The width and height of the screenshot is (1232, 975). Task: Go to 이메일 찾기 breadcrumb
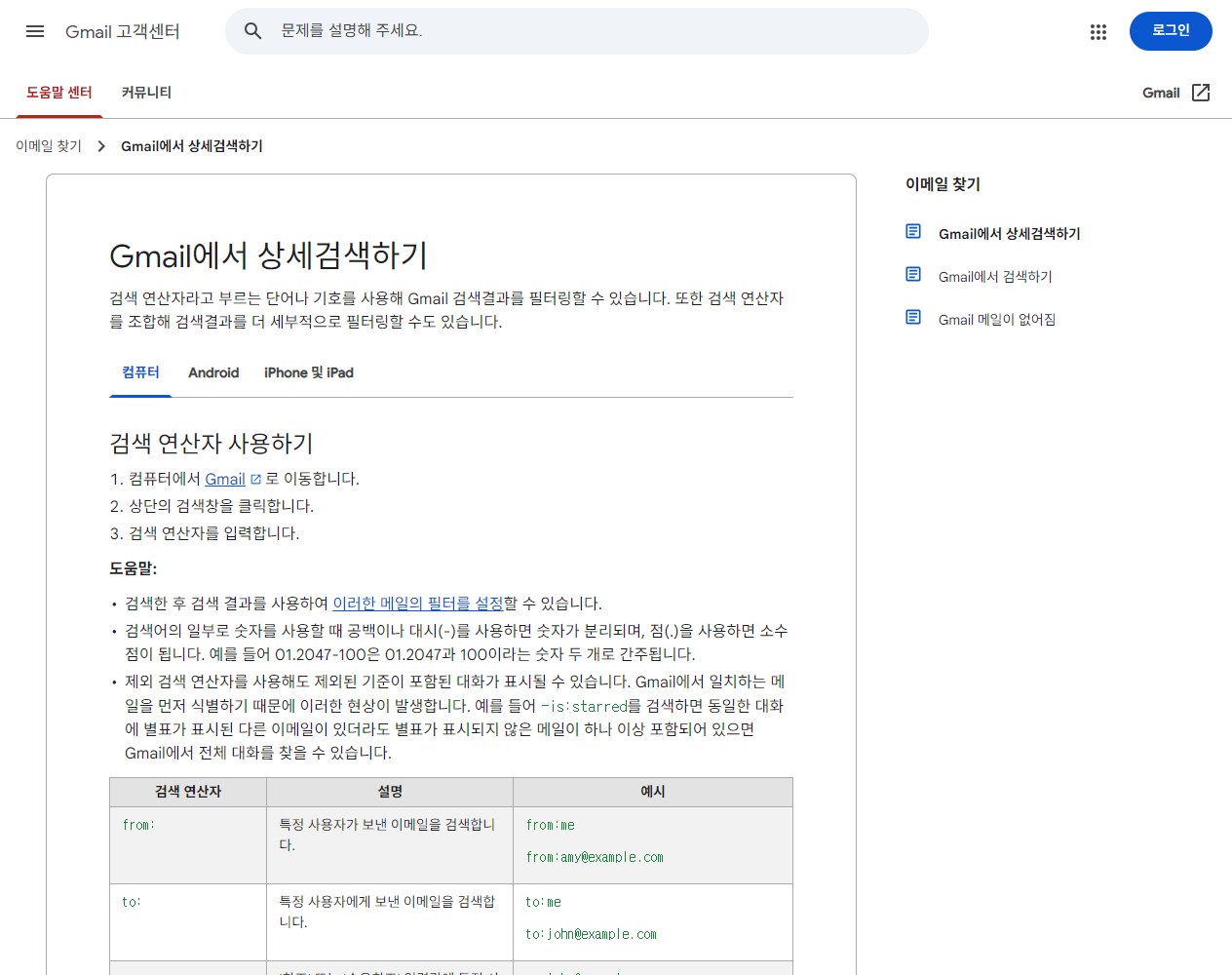(x=49, y=146)
